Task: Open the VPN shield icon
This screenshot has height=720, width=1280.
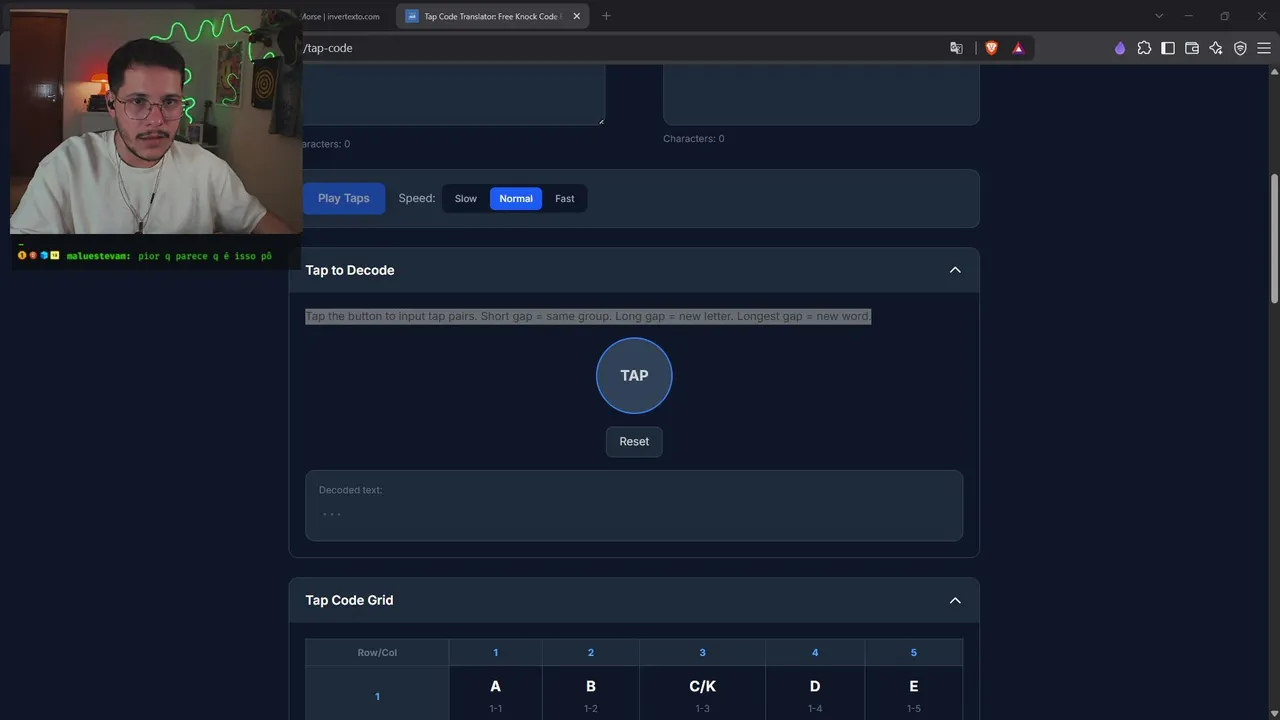Action: (x=1240, y=48)
